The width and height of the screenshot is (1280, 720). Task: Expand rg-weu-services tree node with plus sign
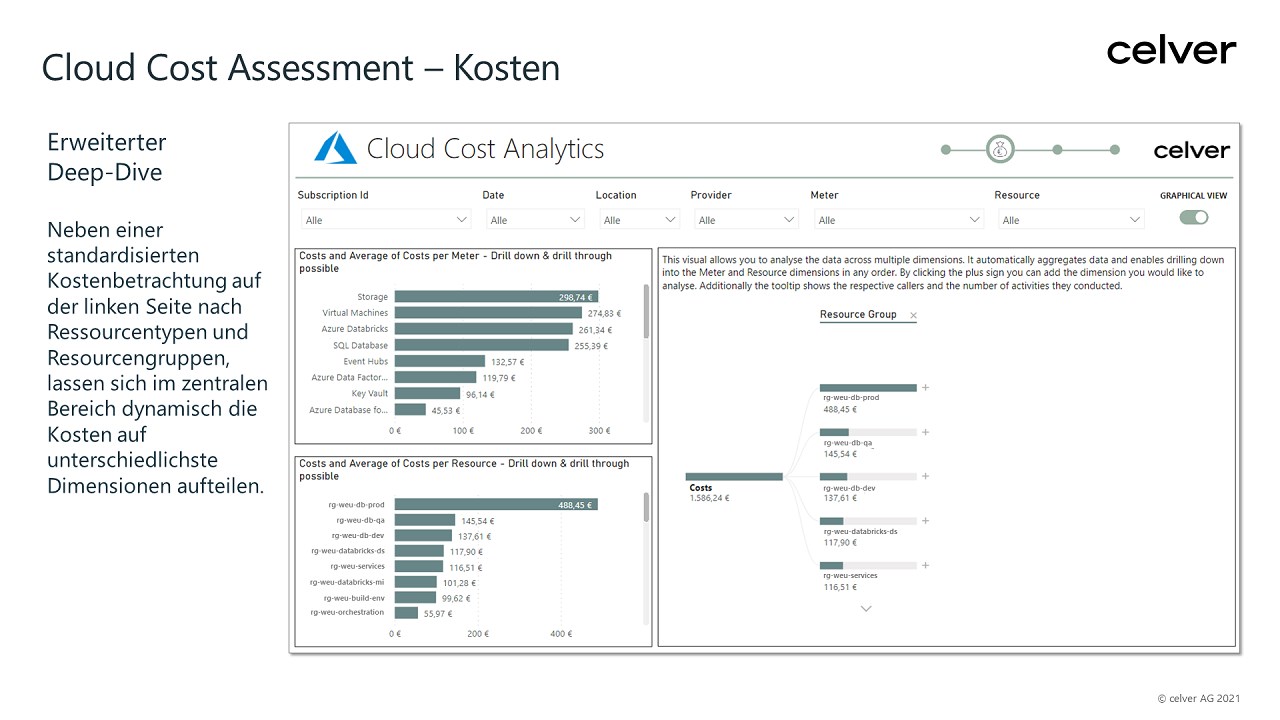925,565
